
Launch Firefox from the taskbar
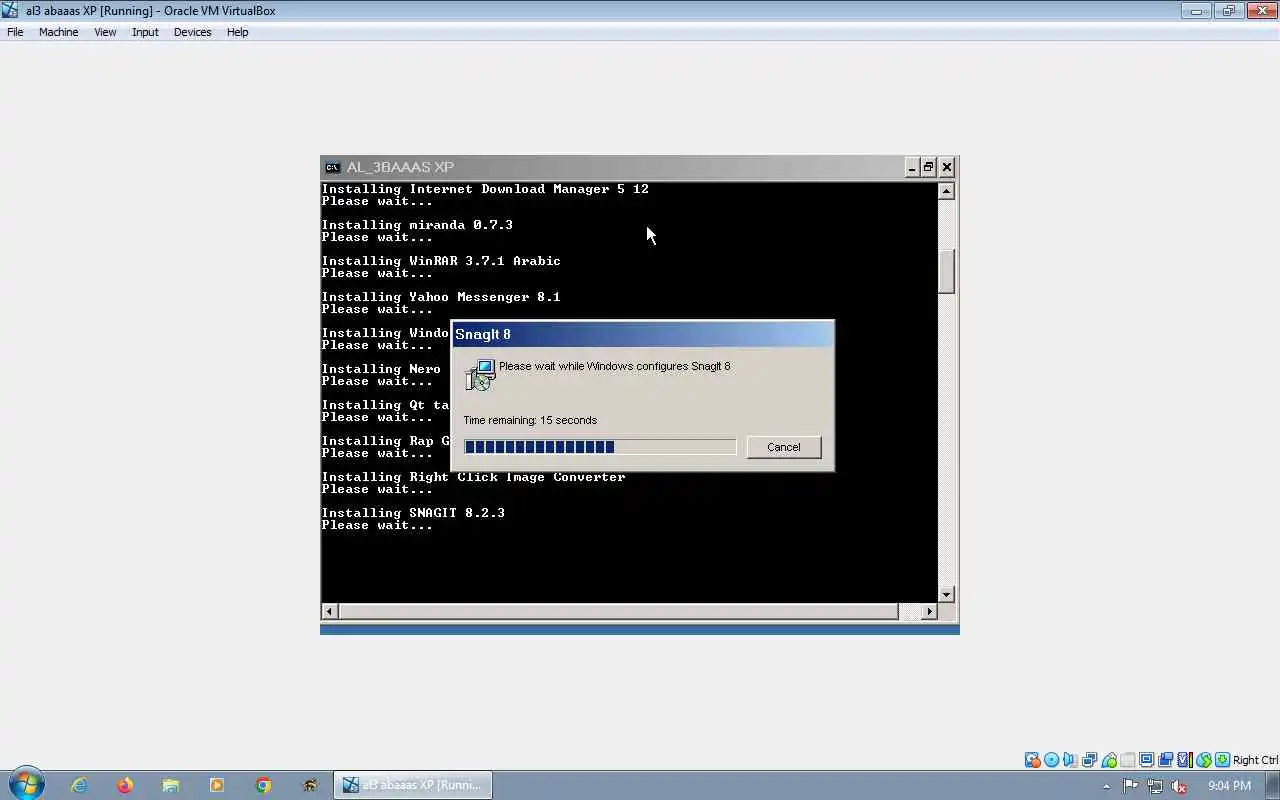click(x=125, y=785)
